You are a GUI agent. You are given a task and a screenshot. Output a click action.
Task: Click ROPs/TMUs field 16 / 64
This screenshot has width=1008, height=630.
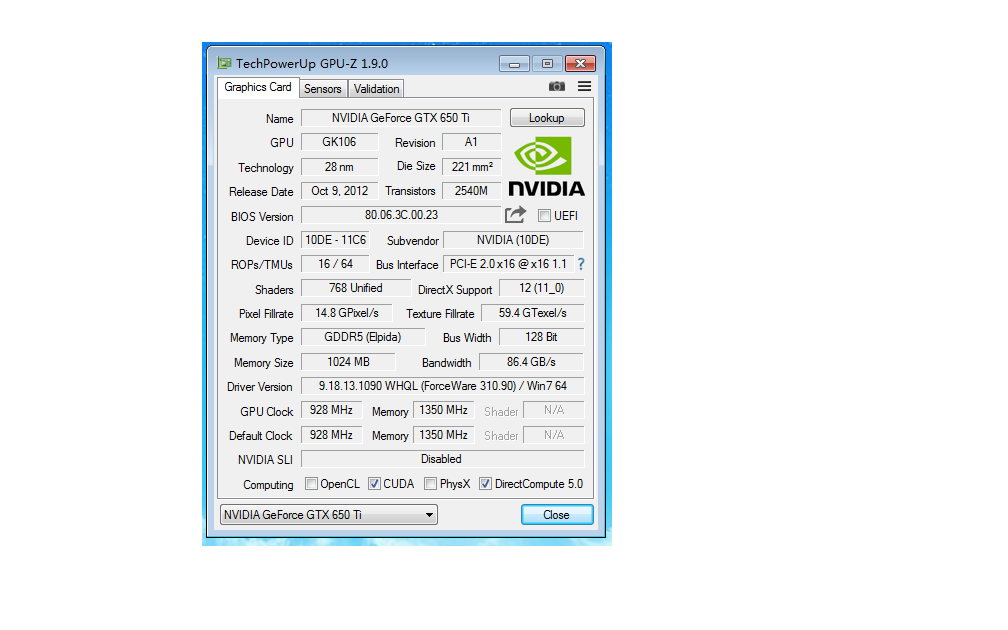click(x=335, y=264)
